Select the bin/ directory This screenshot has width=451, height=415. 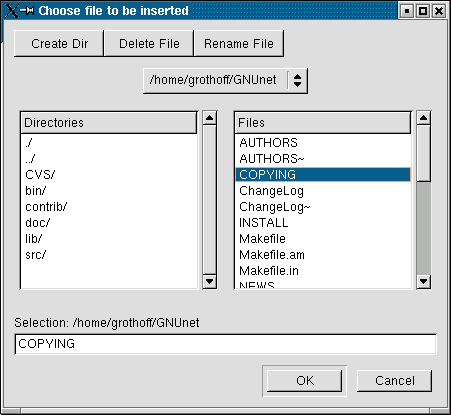point(109,191)
